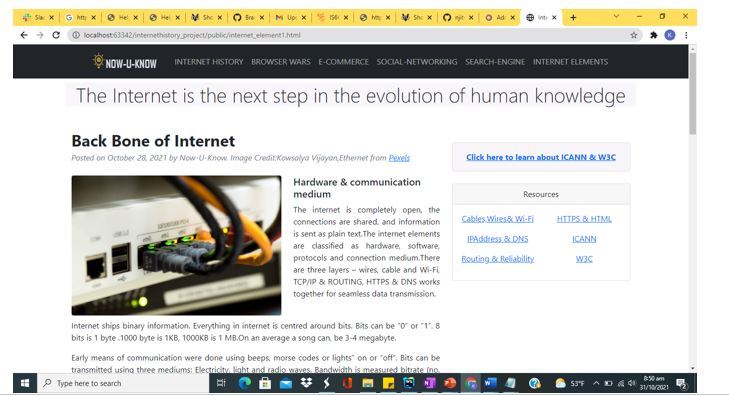Open SOCIAL-NETWORKING nav menu item

coord(417,62)
